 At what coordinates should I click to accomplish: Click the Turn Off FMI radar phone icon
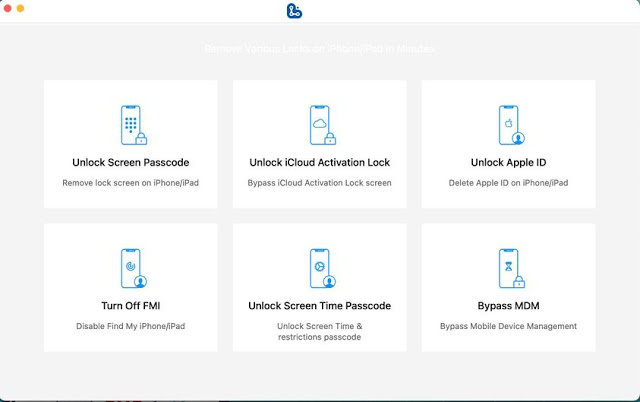[133, 269]
